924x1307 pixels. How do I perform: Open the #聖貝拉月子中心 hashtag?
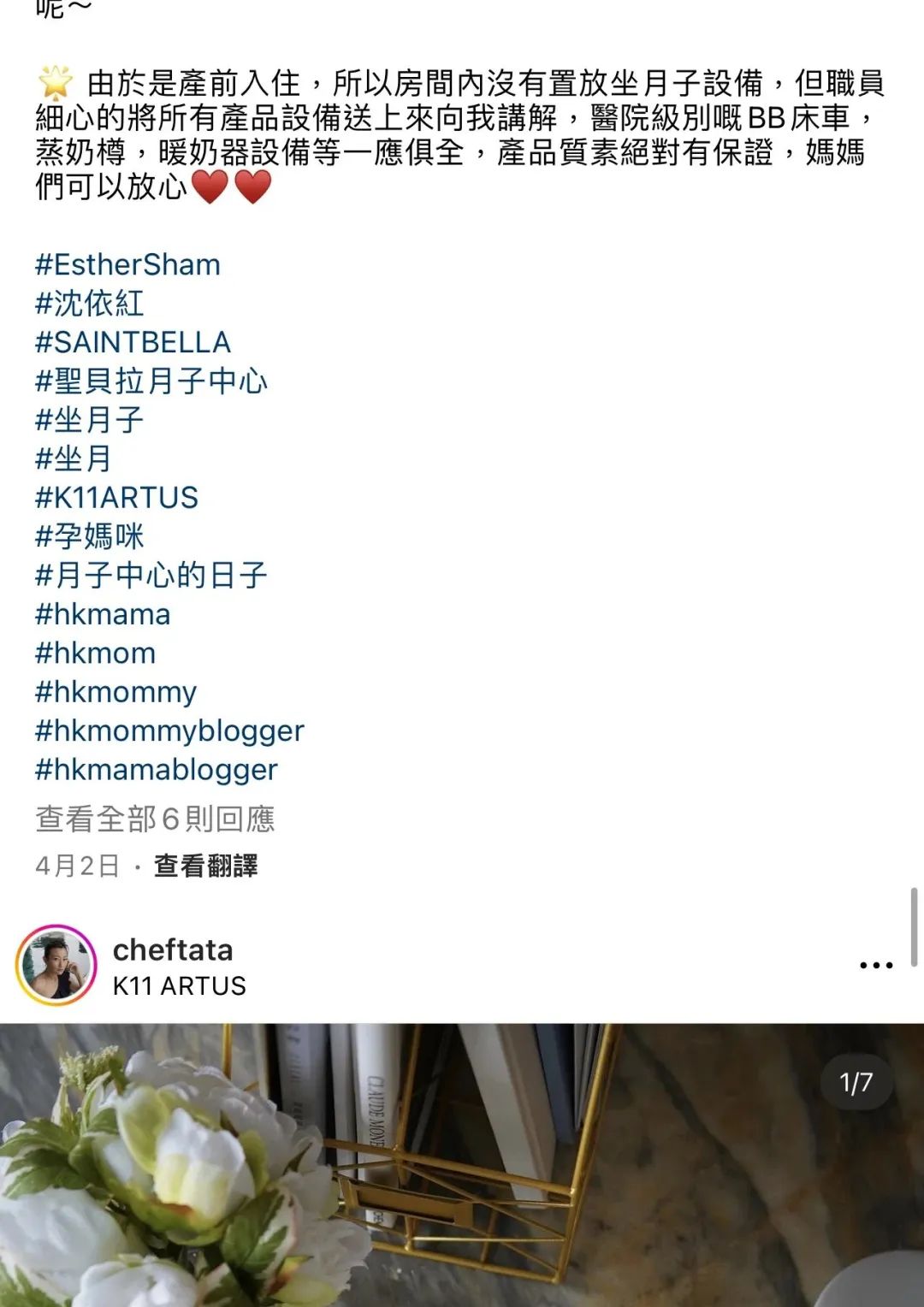click(151, 381)
